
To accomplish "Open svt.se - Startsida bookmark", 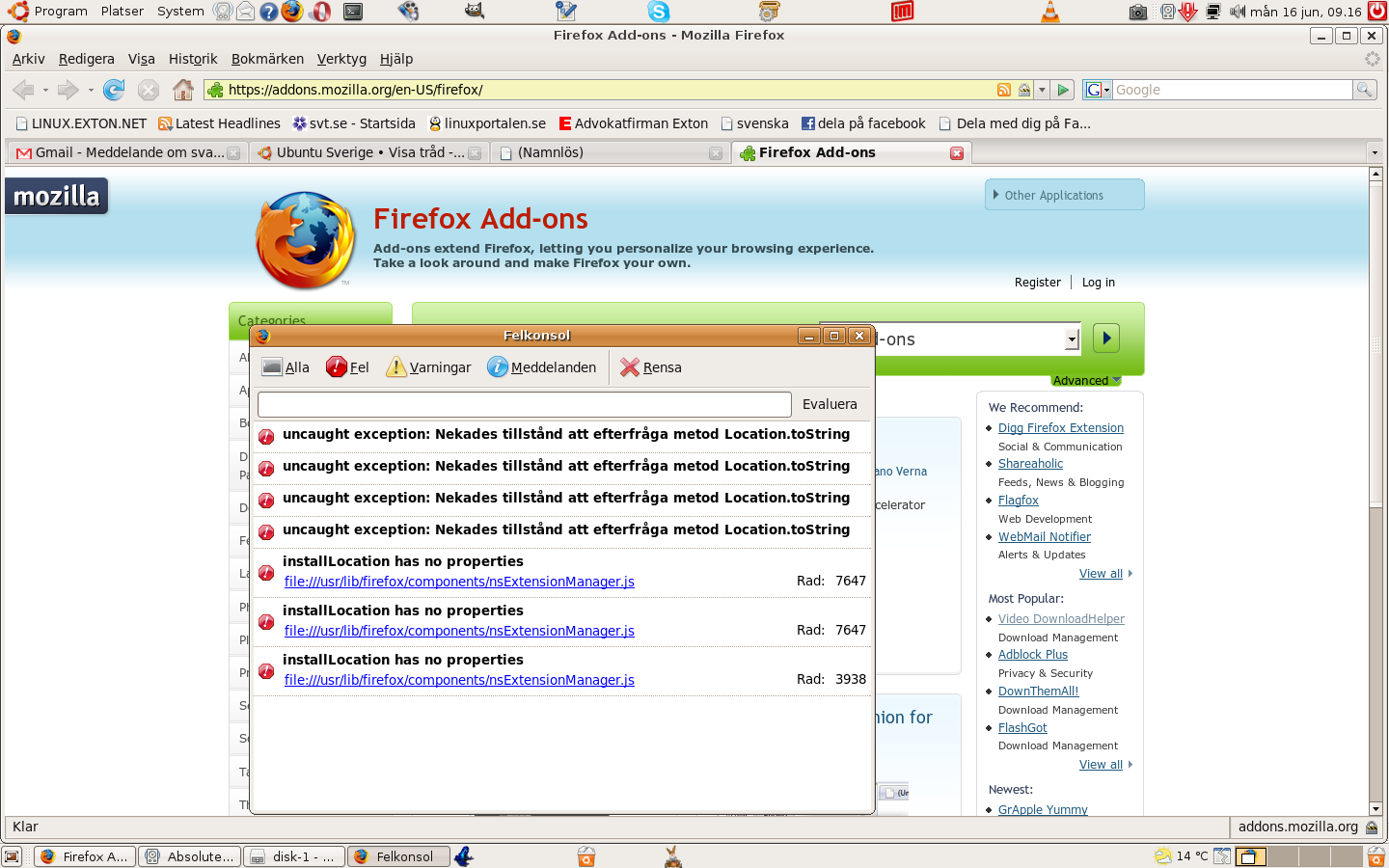I will coord(354,123).
